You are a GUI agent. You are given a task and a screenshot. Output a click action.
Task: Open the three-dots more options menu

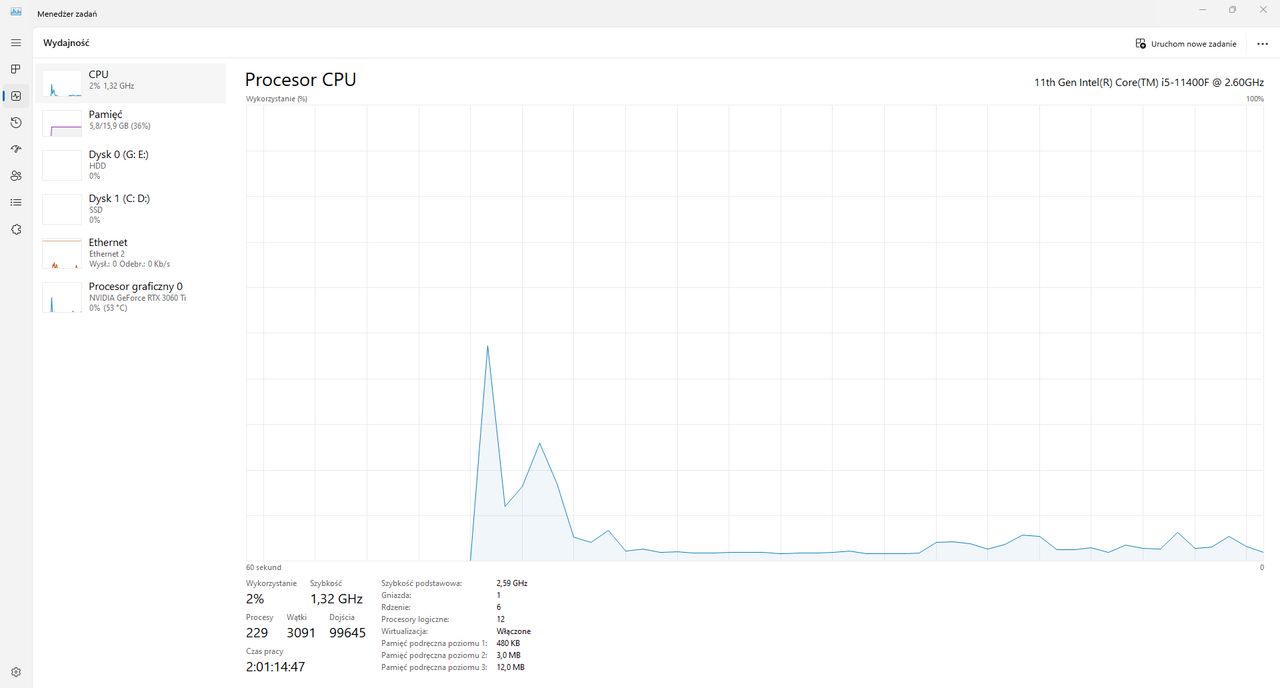coord(1262,44)
